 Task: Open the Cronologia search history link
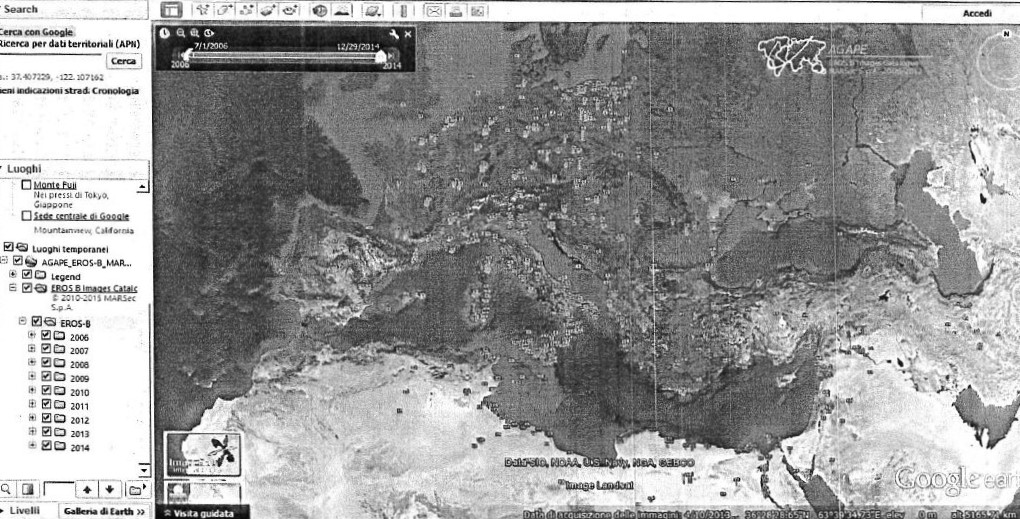(x=115, y=90)
